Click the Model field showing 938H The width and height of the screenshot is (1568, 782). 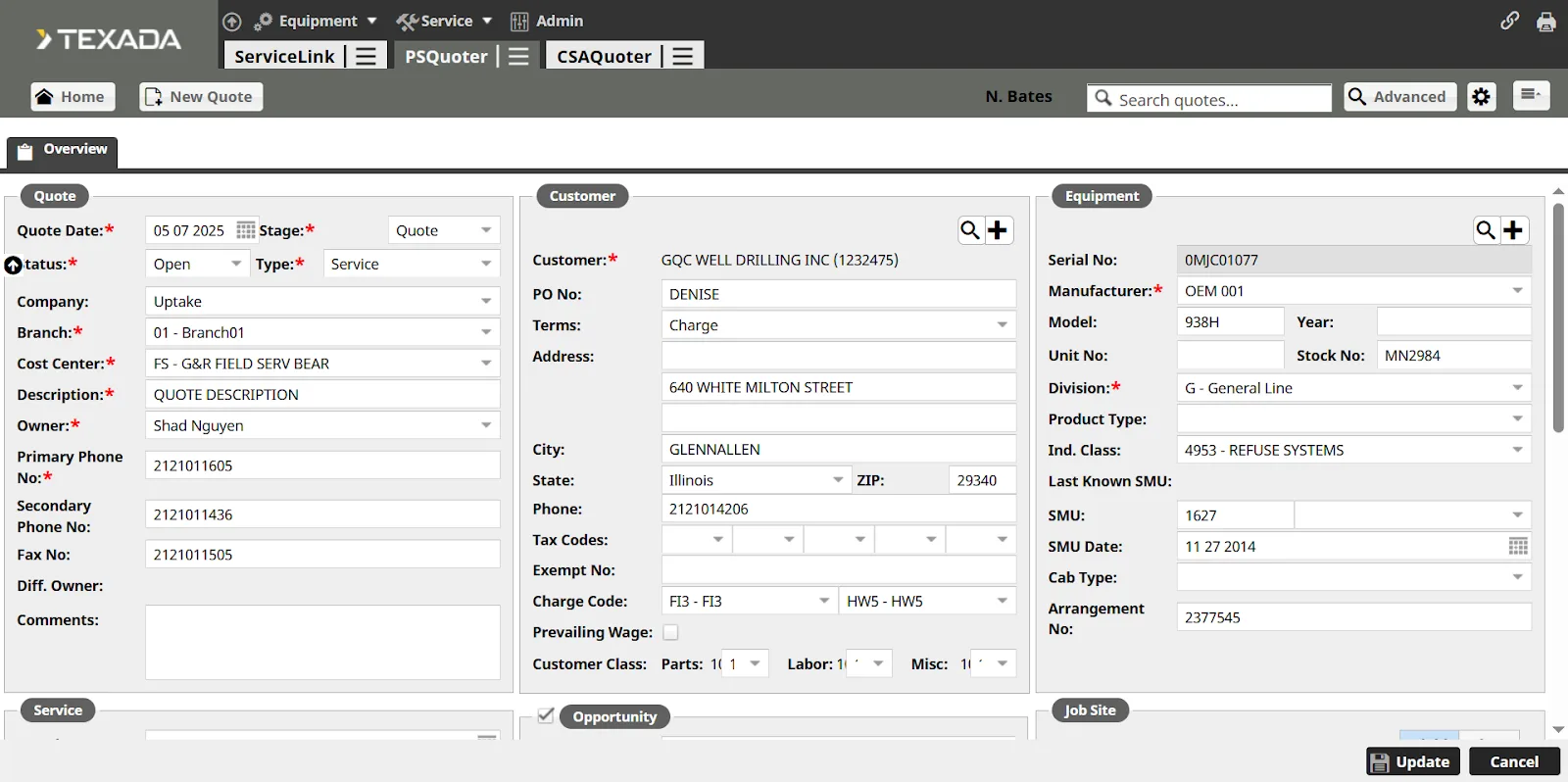tap(1230, 321)
